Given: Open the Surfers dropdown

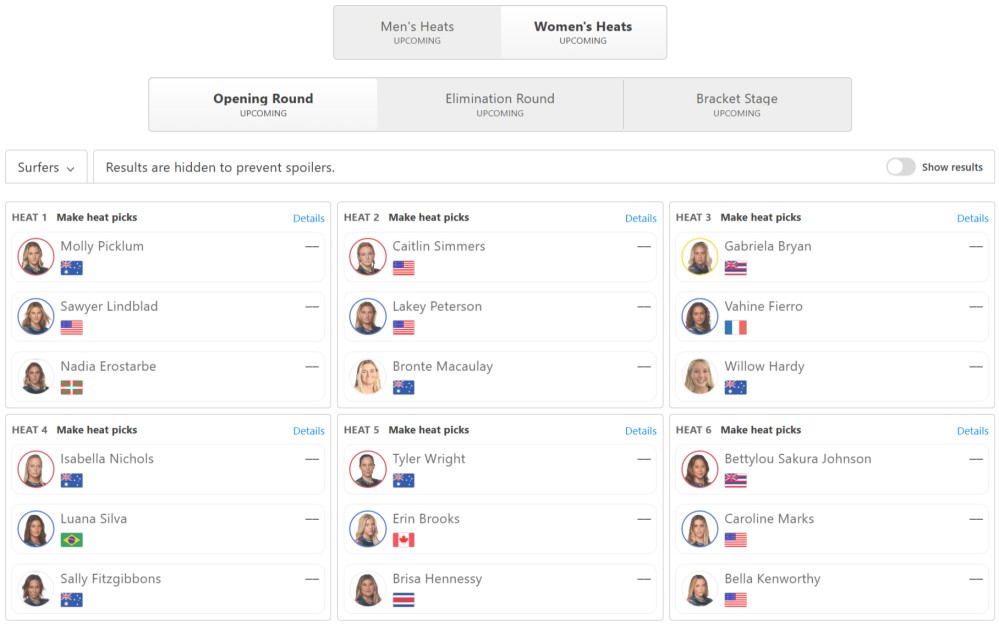Looking at the screenshot, I should point(47,167).
